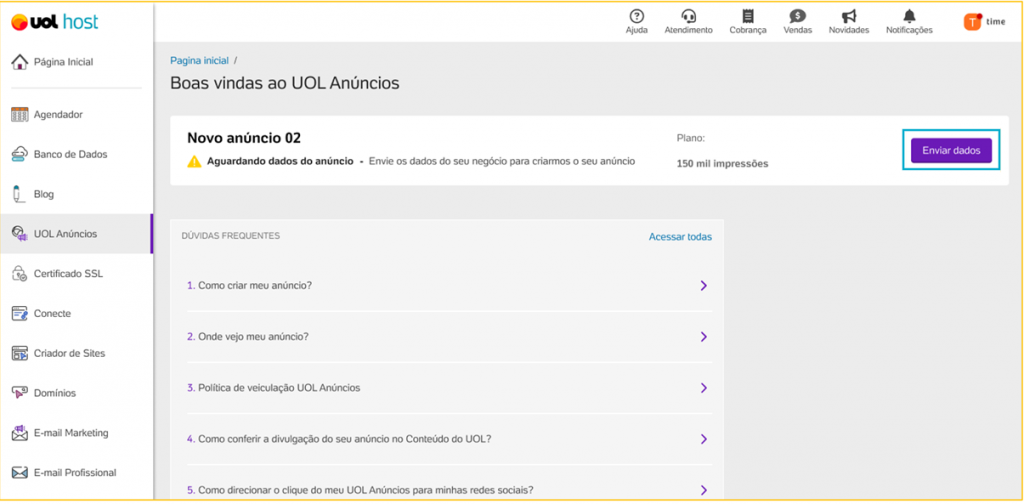Open Criador de Sites menu label
Viewport: 1024px width, 504px height.
tap(69, 353)
